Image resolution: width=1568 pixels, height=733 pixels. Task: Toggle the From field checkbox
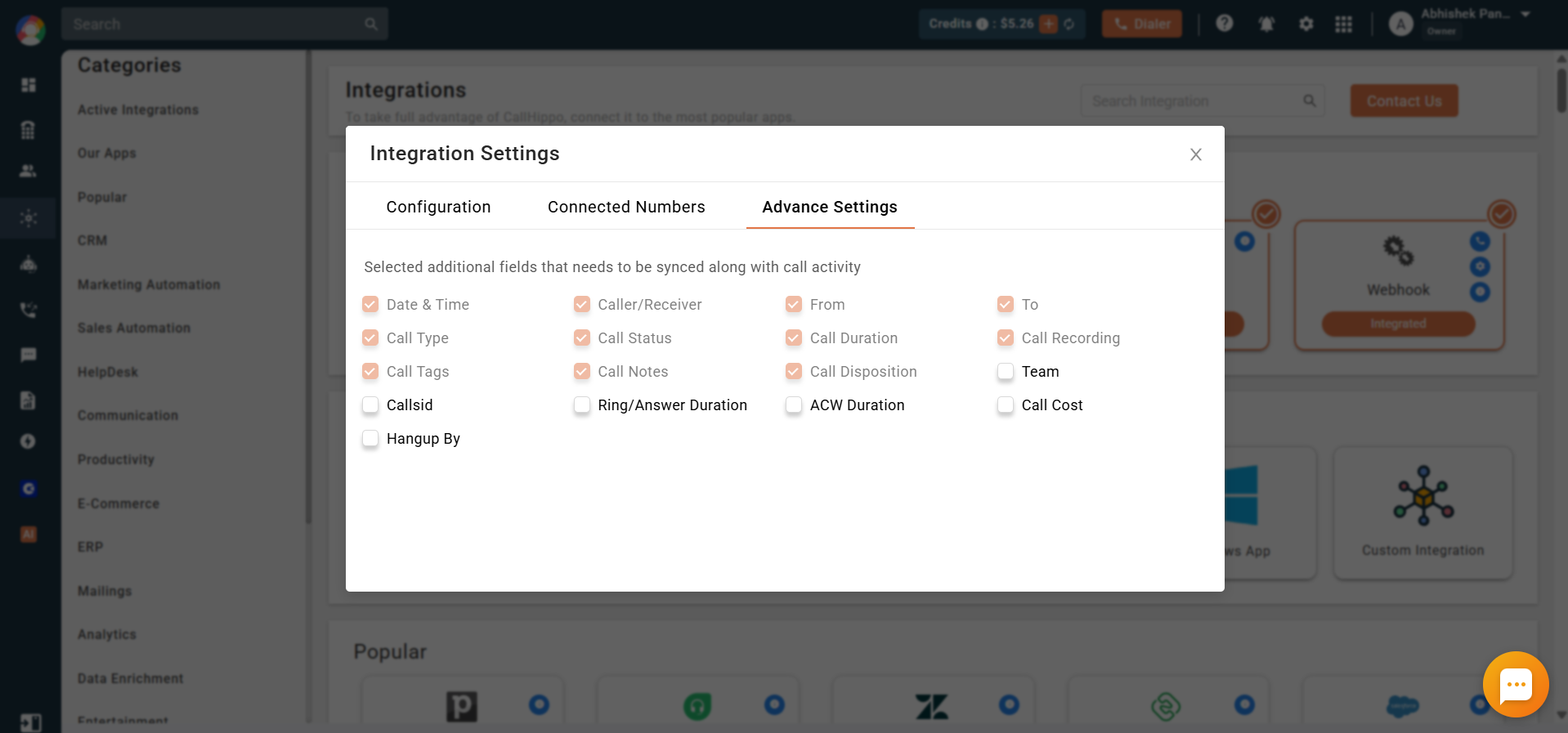click(794, 305)
